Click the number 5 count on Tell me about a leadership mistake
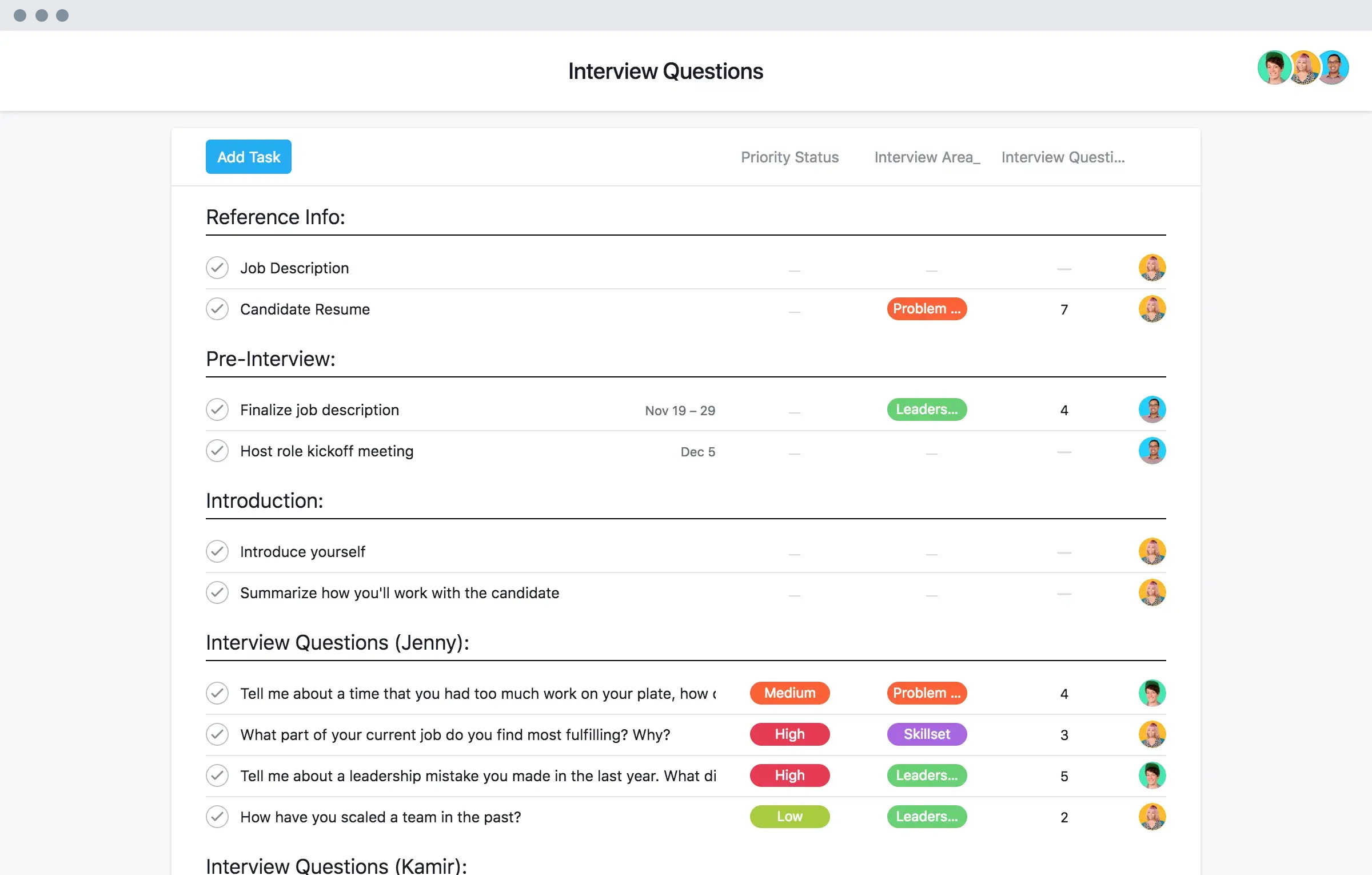The height and width of the screenshot is (875, 1372). [1062, 776]
